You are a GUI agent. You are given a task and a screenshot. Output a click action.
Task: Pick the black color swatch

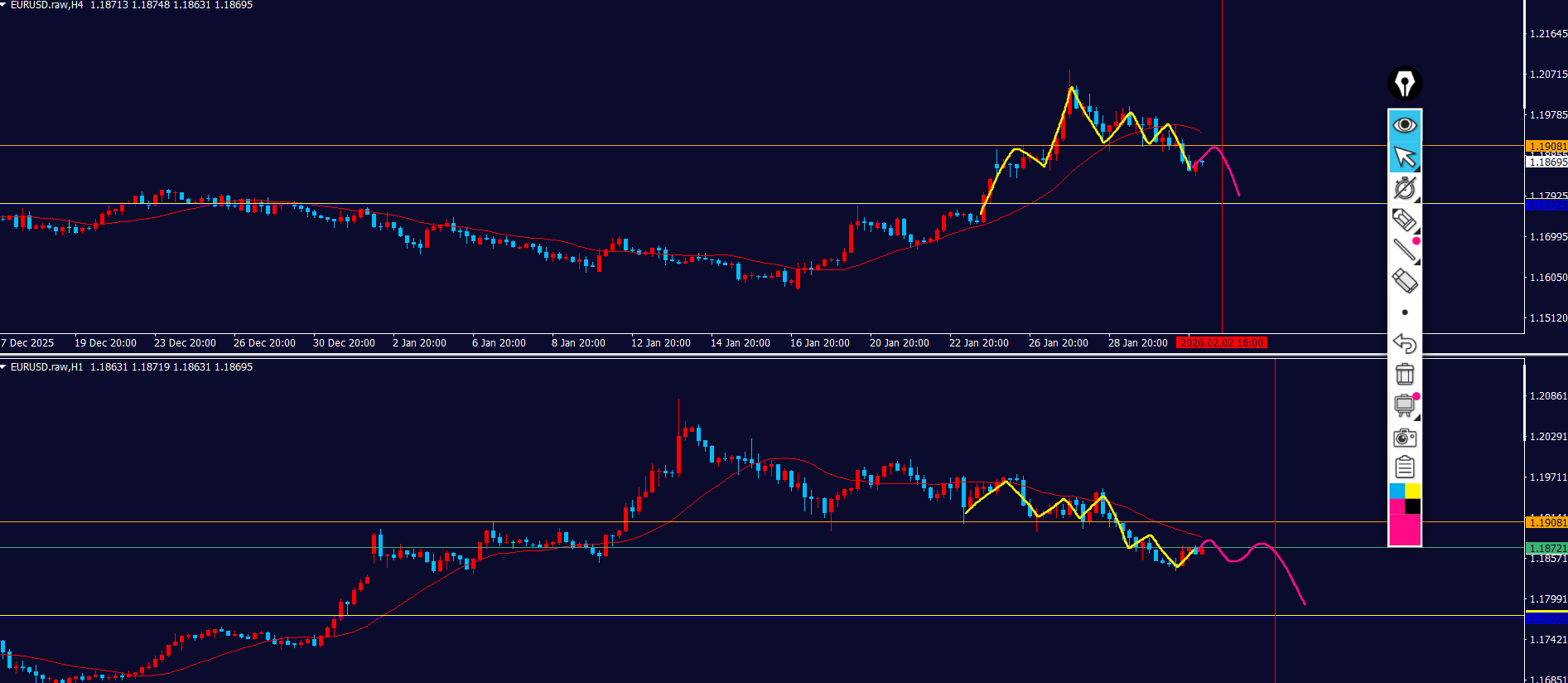1413,506
